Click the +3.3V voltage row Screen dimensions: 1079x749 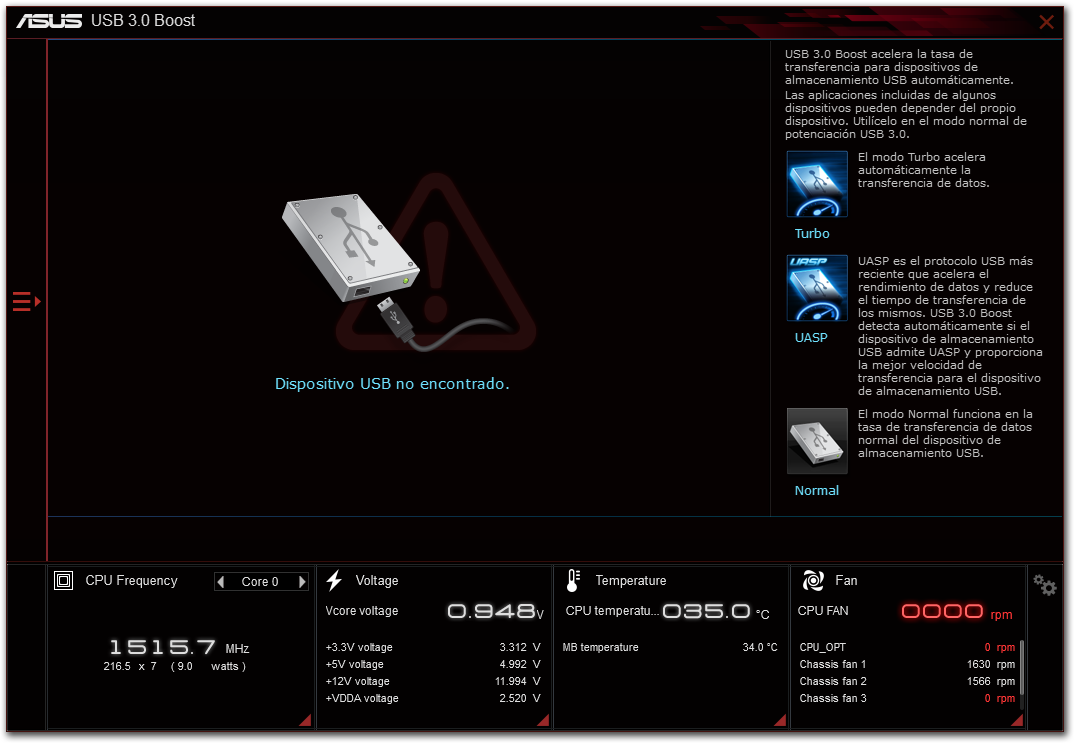434,647
